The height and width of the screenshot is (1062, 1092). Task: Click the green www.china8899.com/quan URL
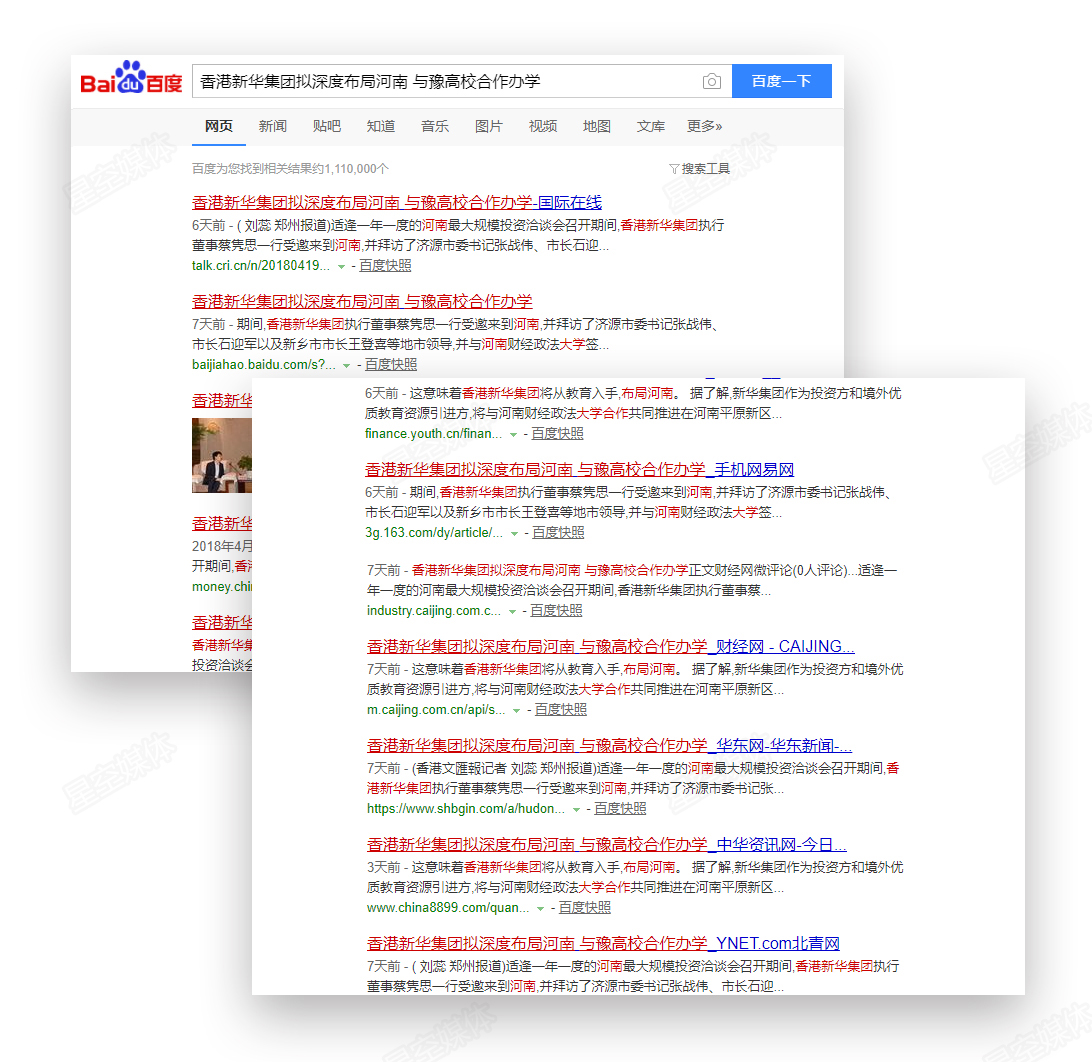tap(448, 907)
